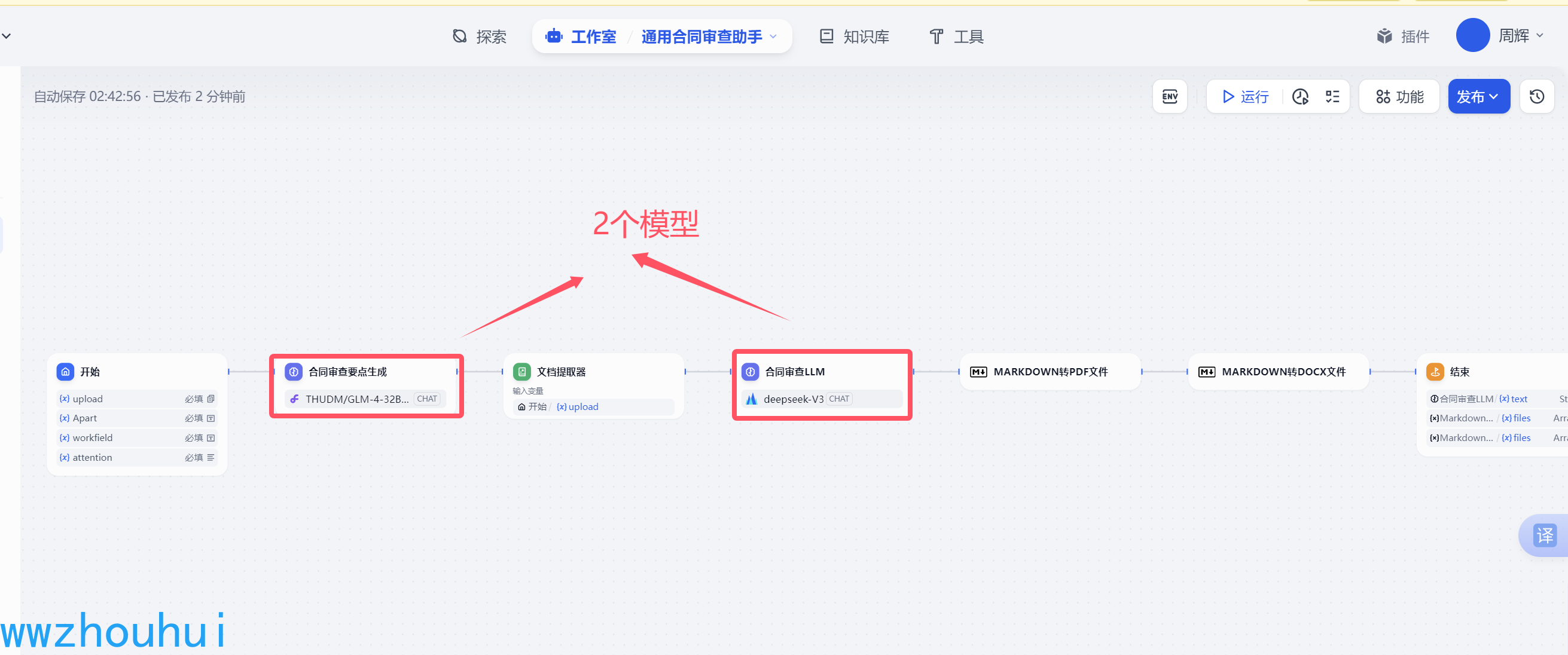Click the 结束 node orange icon
1568x655 pixels.
pos(1435,372)
